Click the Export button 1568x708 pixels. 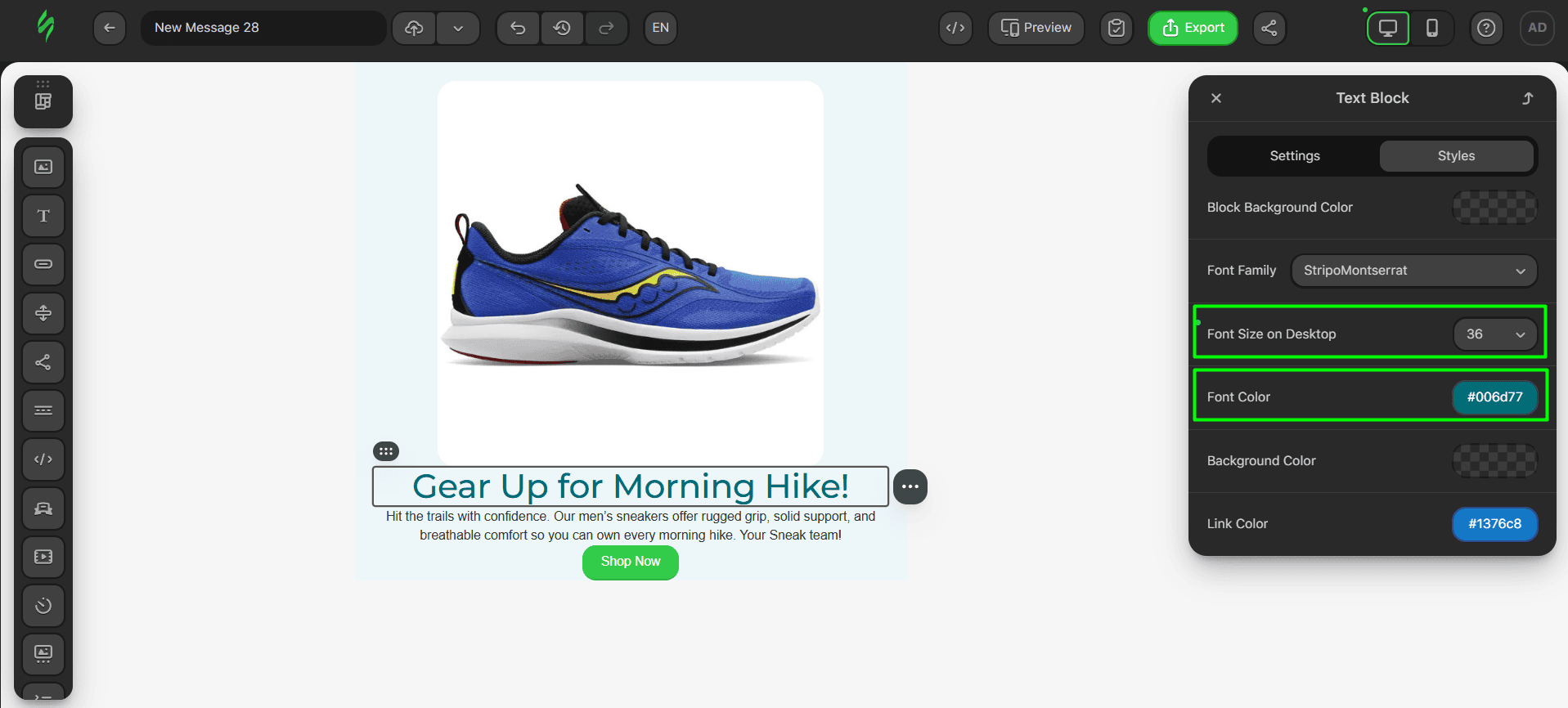click(x=1193, y=28)
